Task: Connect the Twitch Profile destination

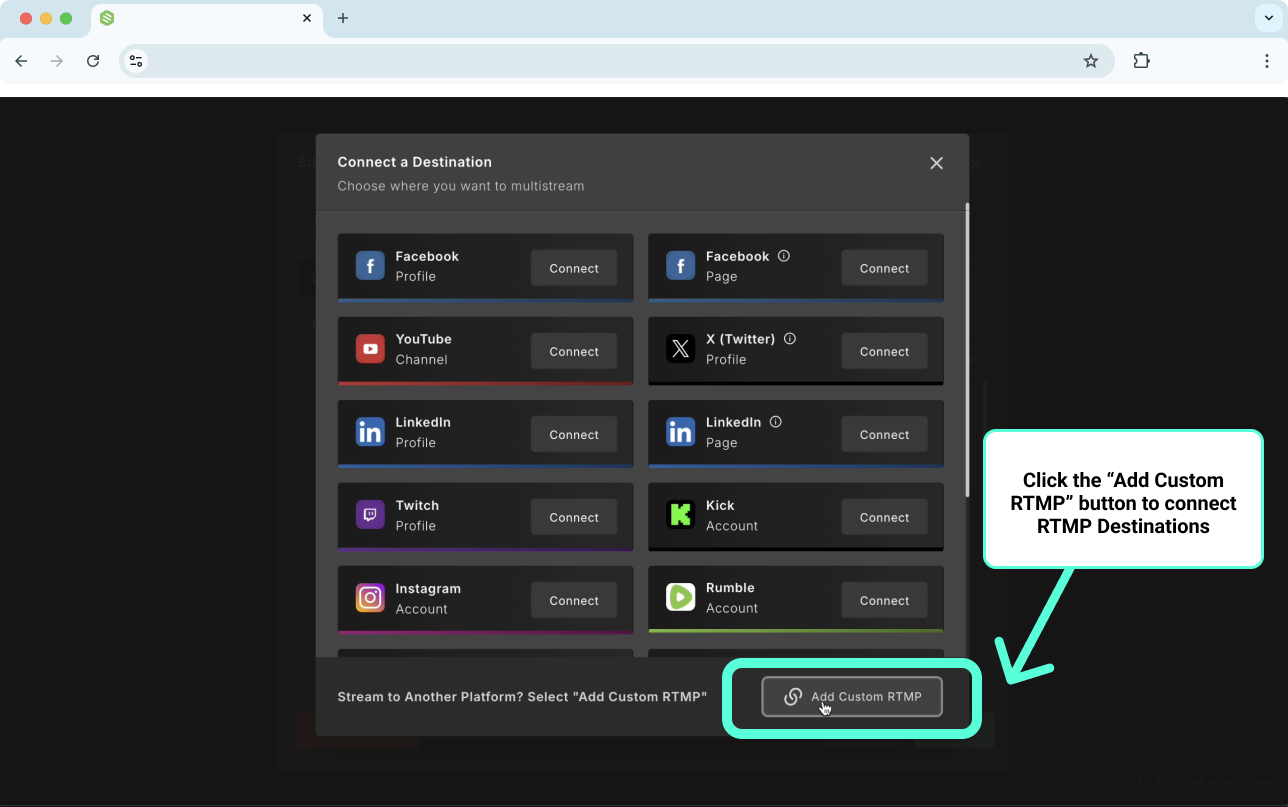Action: pos(574,517)
